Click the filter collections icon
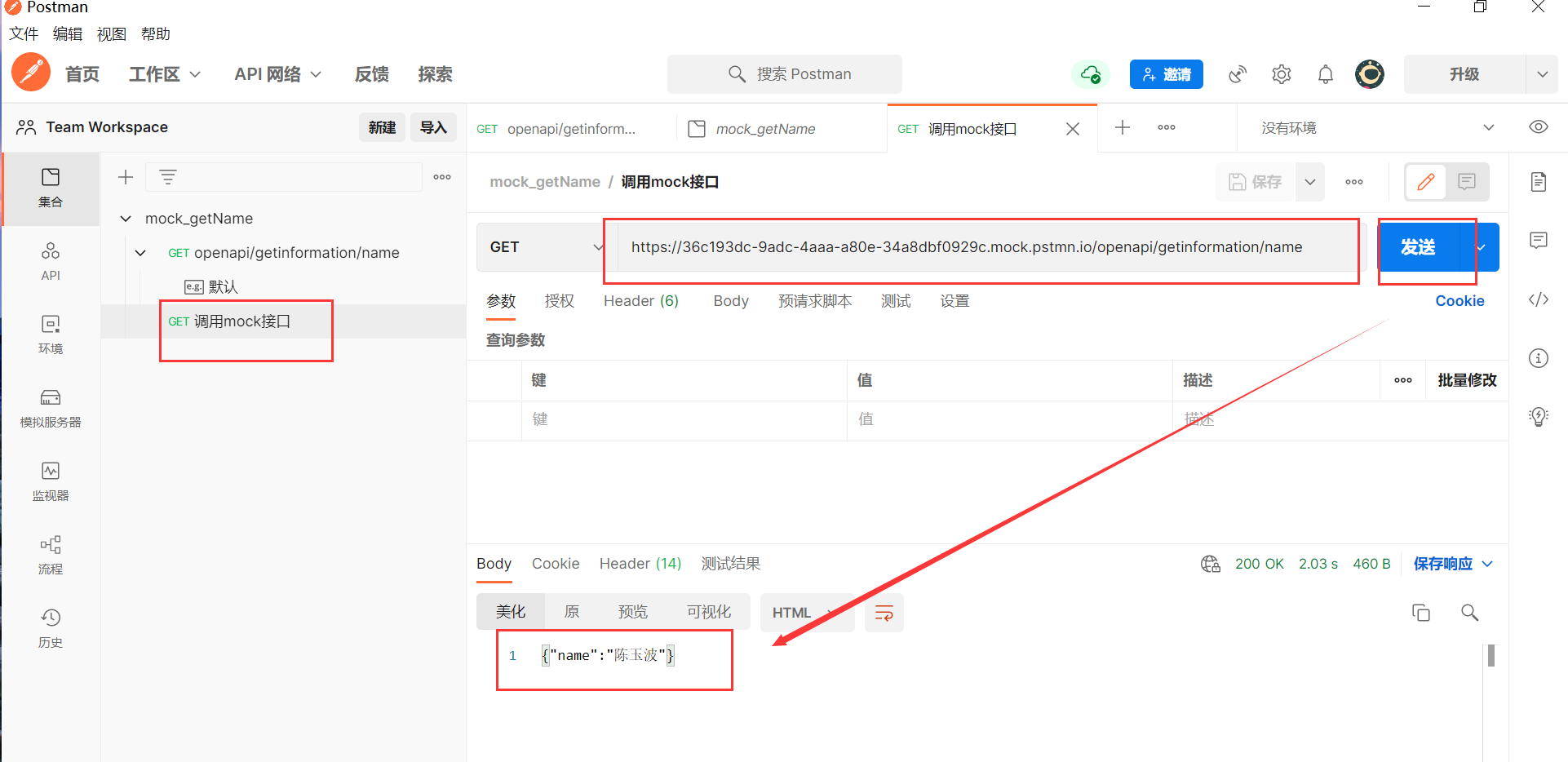Image resolution: width=1568 pixels, height=762 pixels. pos(168,177)
